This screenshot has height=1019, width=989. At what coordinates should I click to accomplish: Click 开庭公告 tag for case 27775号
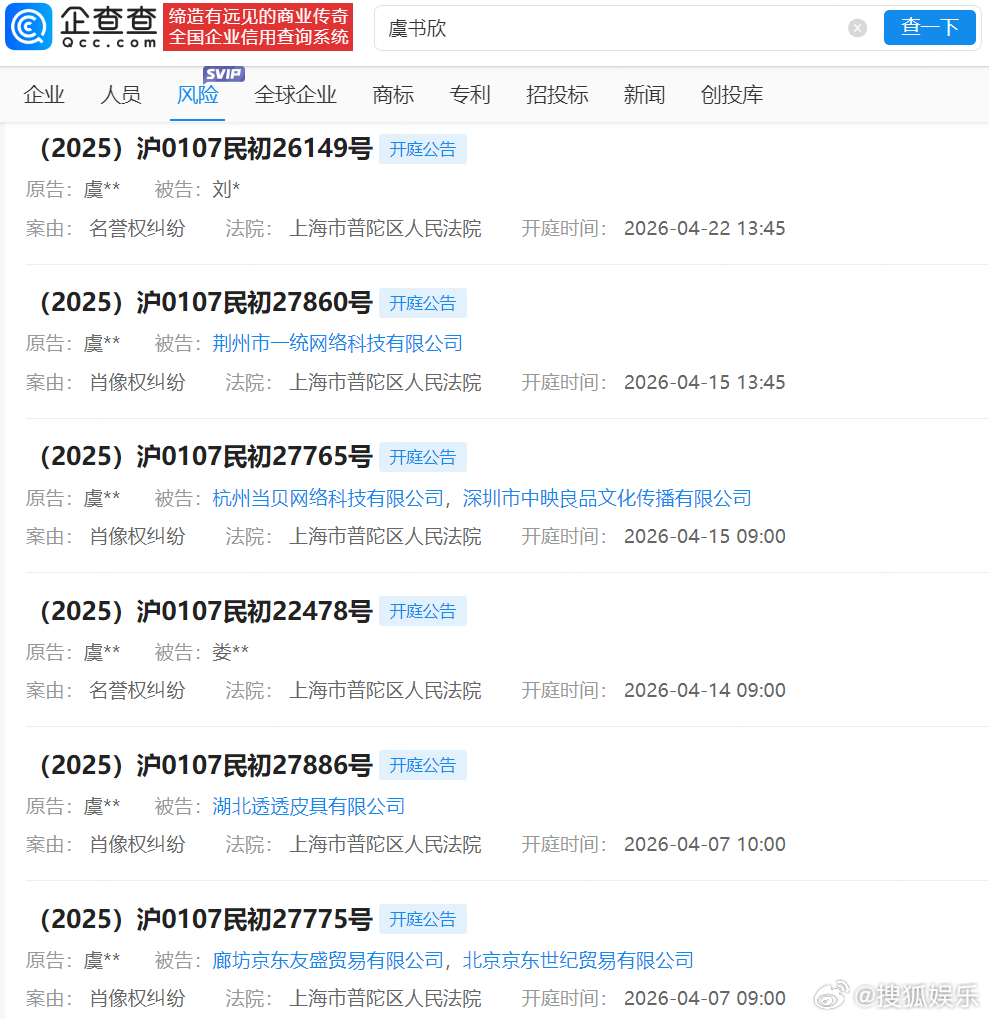click(423, 920)
